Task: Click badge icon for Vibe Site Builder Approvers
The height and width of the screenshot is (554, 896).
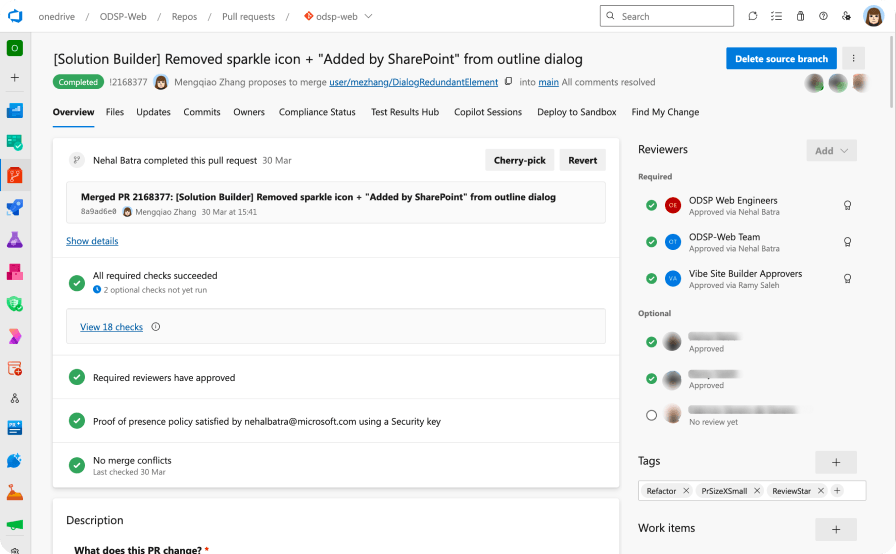Action: point(847,279)
